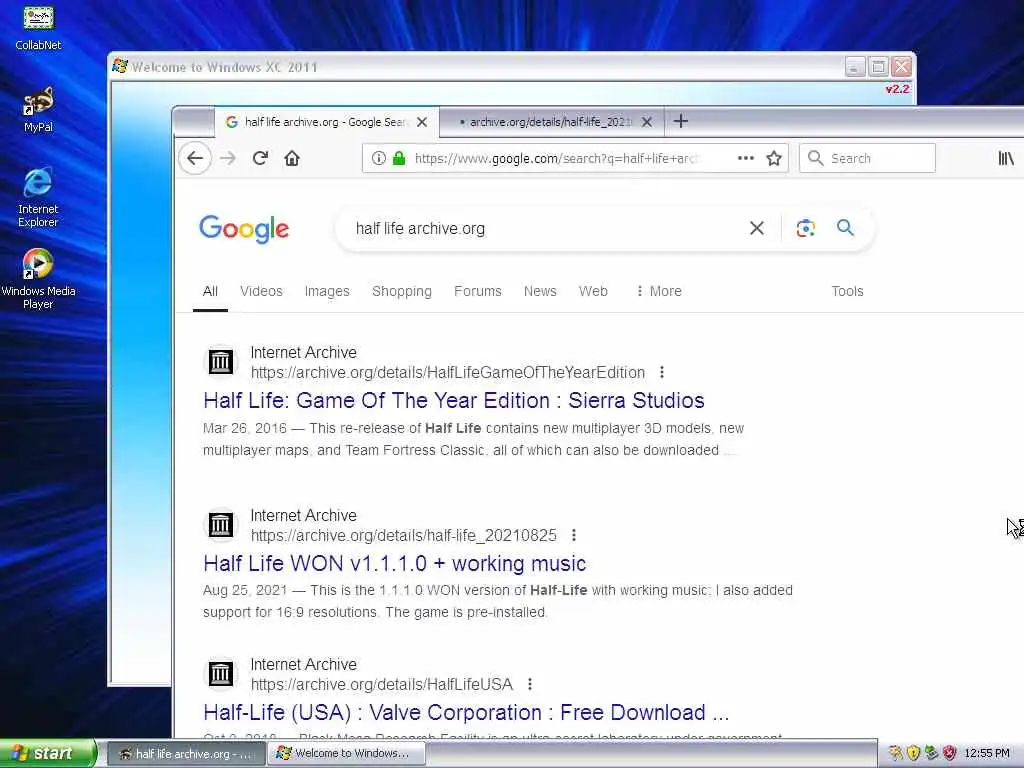Show site information via the info icon
The image size is (1024, 768).
[379, 158]
